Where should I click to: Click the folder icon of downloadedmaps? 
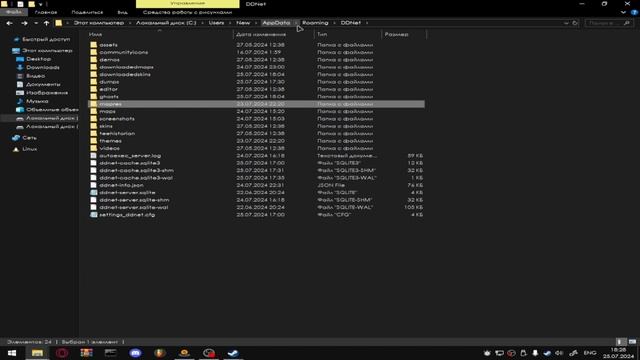pos(93,67)
